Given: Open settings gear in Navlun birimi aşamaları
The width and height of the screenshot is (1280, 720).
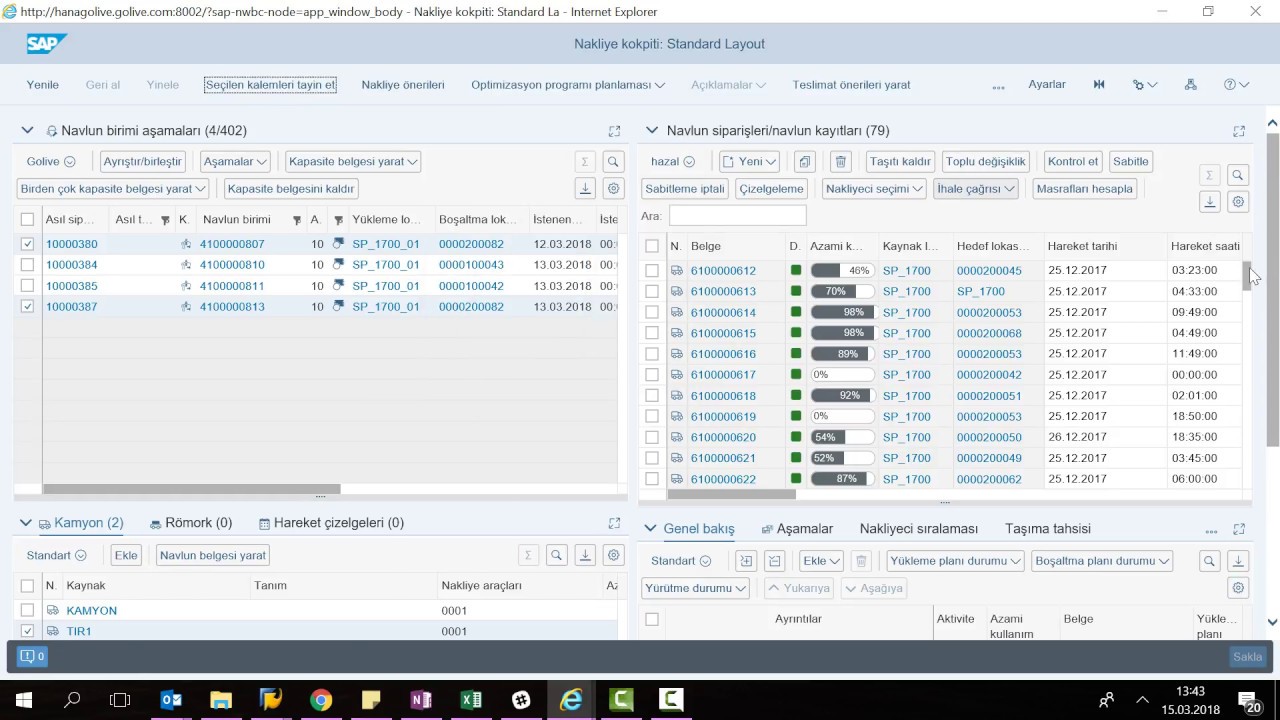Looking at the screenshot, I should point(614,188).
